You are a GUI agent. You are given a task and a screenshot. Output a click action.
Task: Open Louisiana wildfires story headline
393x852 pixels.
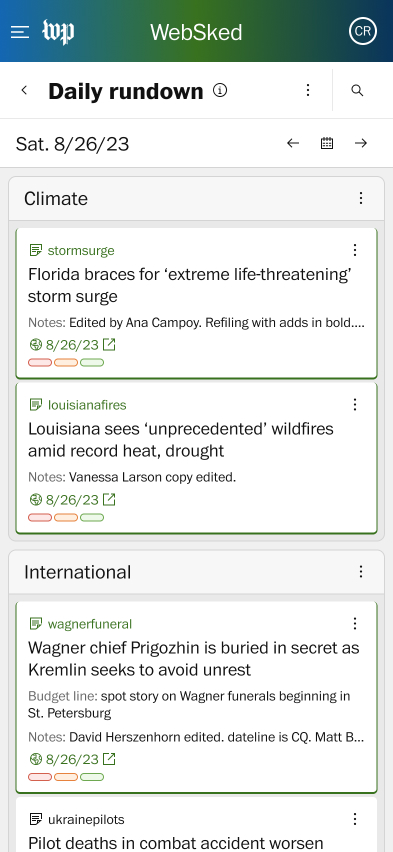(x=181, y=440)
